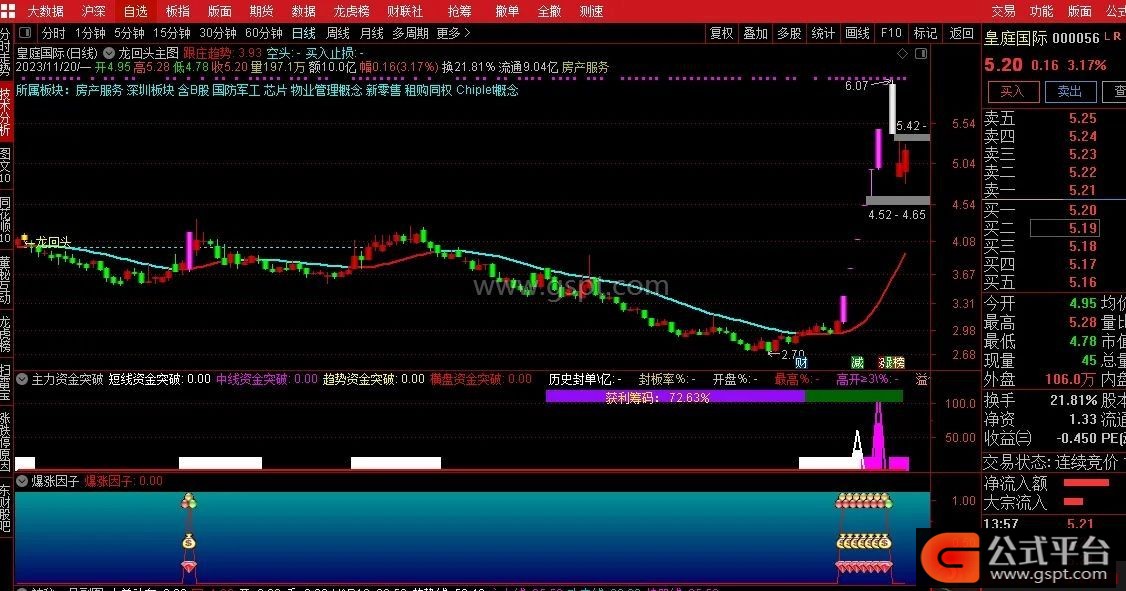Open the 板指 menu

coord(177,11)
